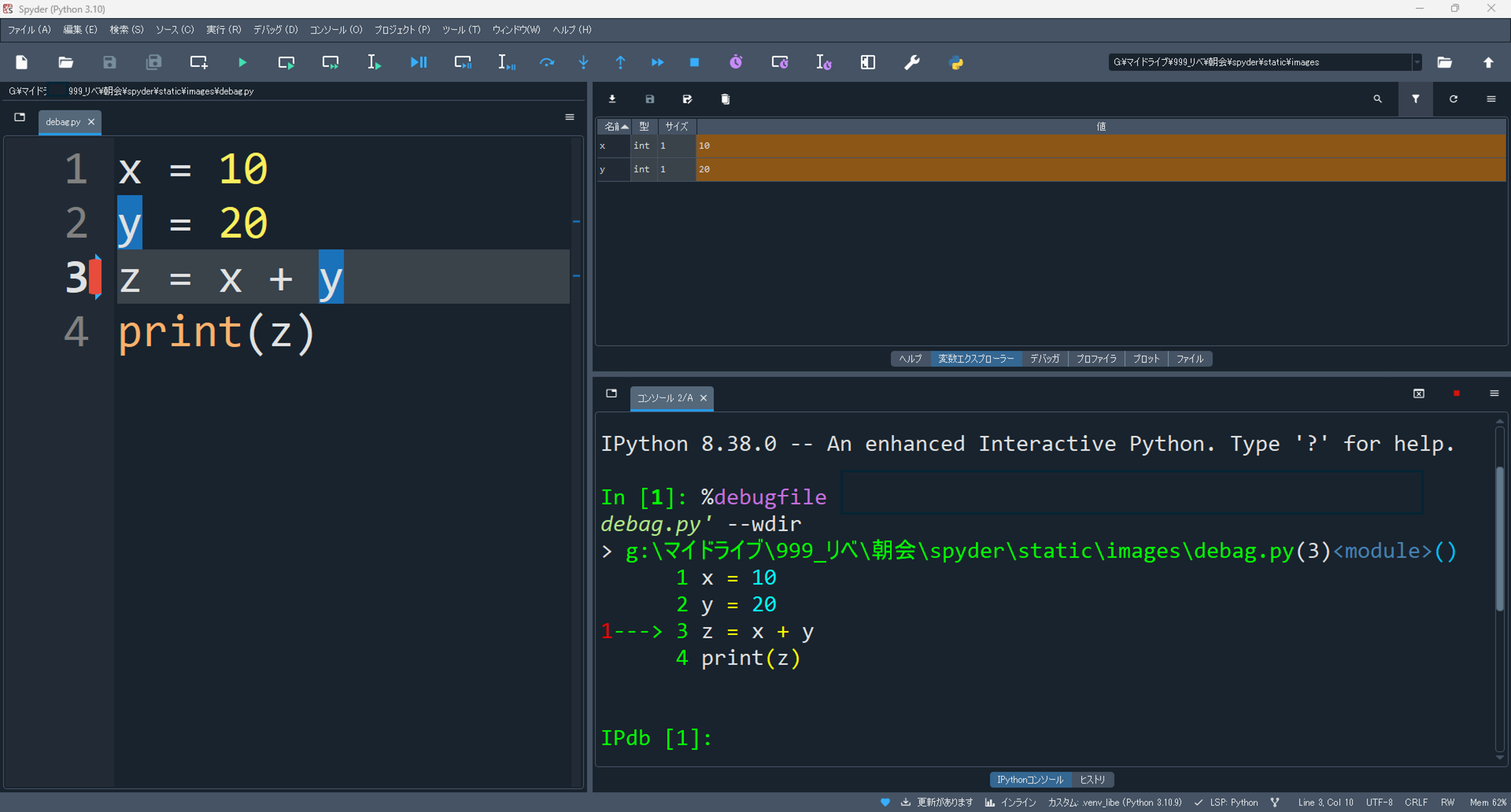This screenshot has height=812, width=1511.
Task: Switch to the プロファイラ pane tab
Action: (x=1096, y=359)
